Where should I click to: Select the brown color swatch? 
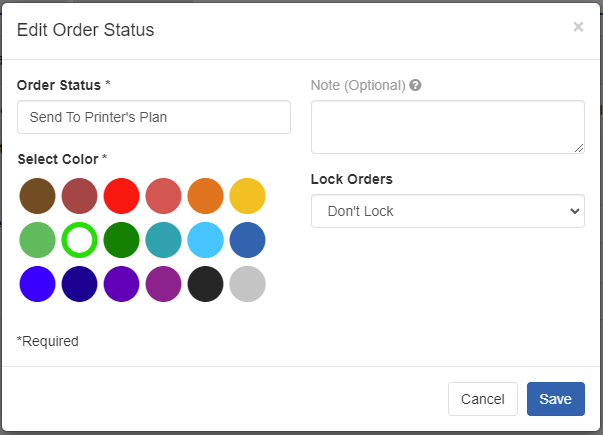(37, 196)
